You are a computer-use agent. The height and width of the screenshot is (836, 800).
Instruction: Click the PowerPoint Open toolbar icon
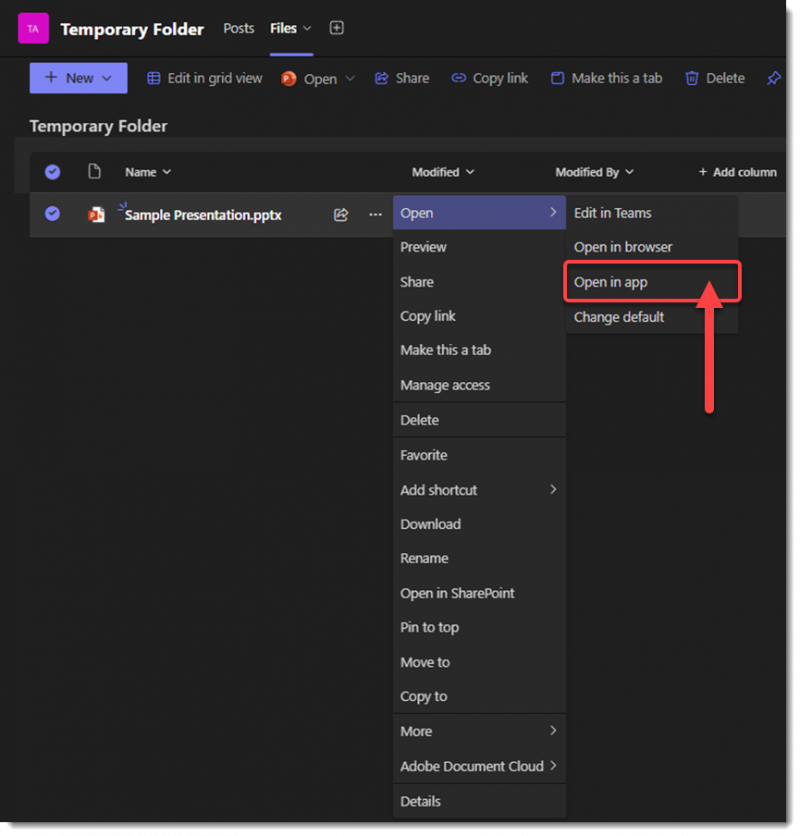tap(289, 78)
